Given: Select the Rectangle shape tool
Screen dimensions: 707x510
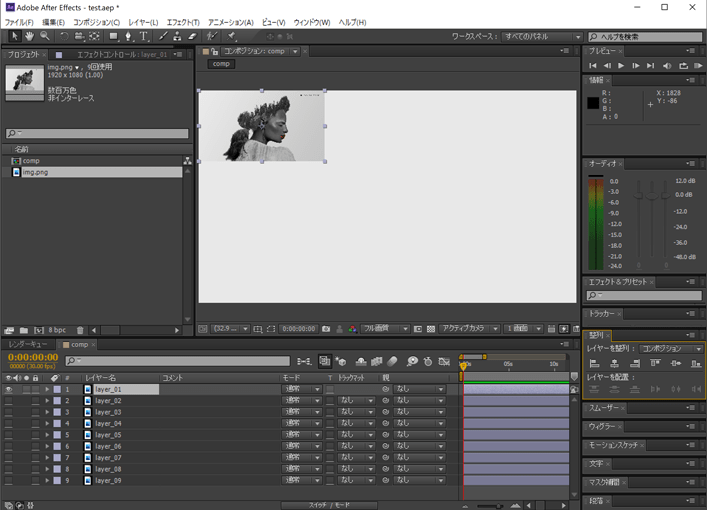Looking at the screenshot, I should tap(114, 36).
